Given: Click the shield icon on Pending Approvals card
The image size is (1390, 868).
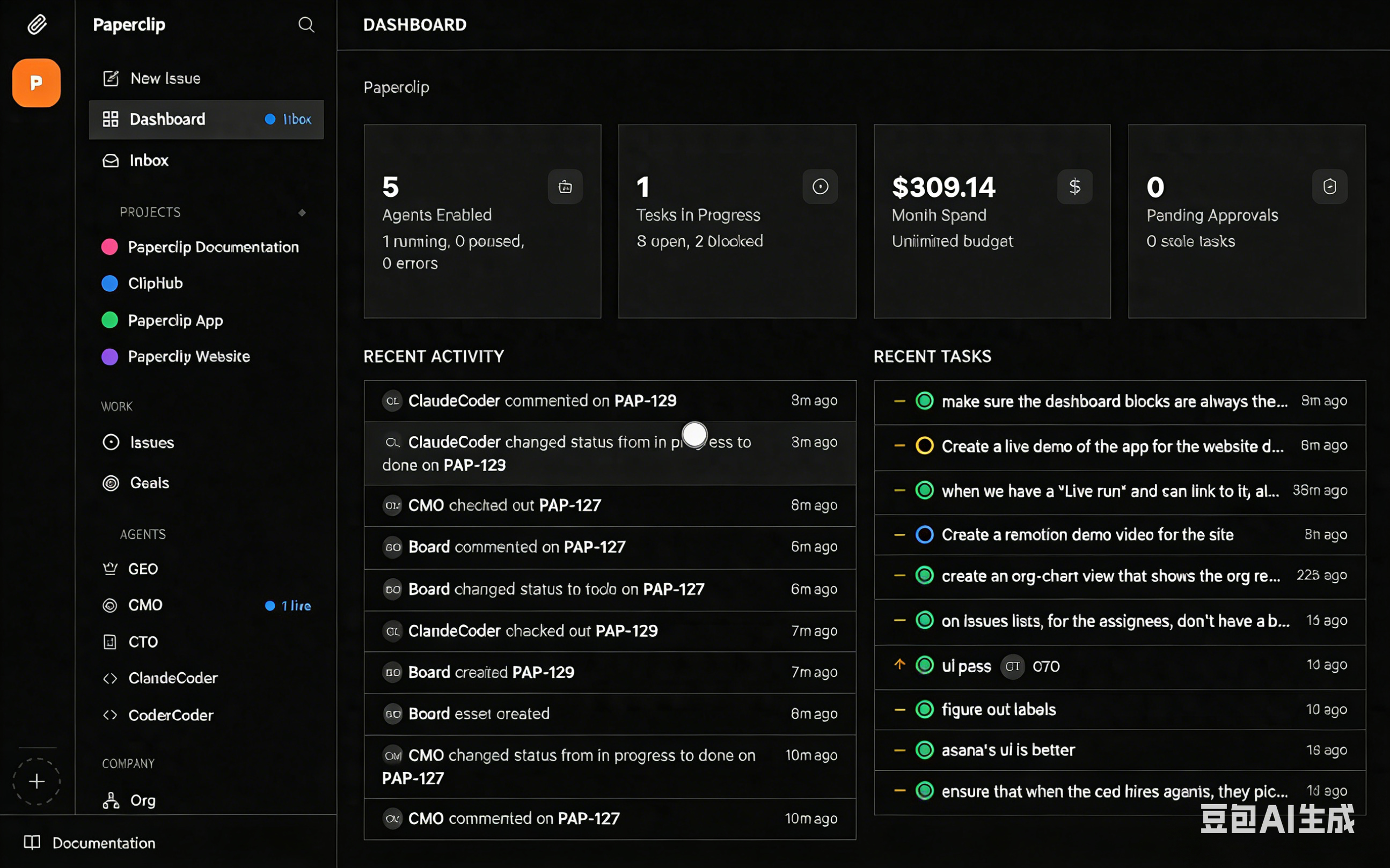Looking at the screenshot, I should point(1329,187).
